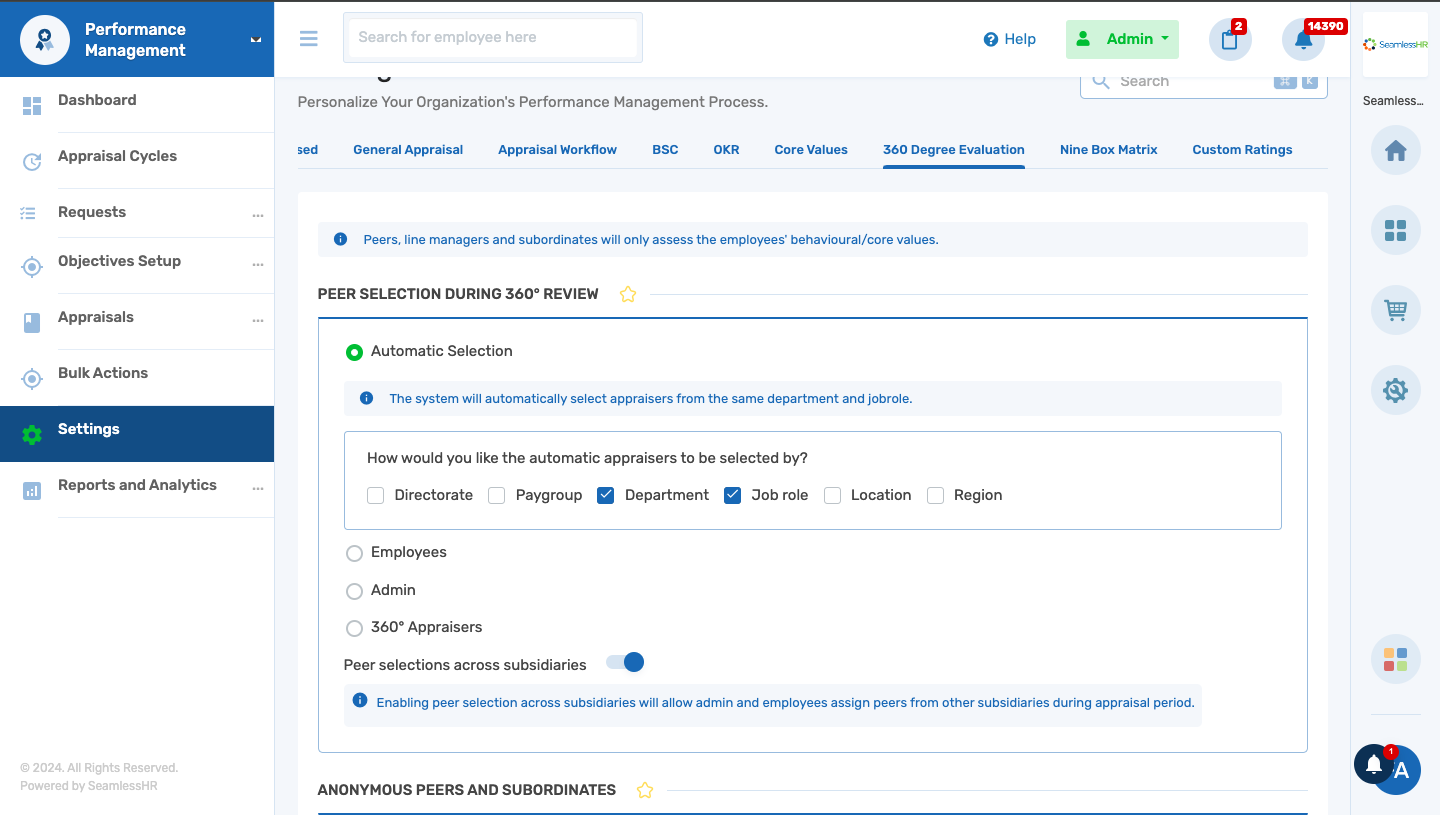The width and height of the screenshot is (1440, 815).
Task: Click the star beside Peer Selection heading
Action: (627, 293)
